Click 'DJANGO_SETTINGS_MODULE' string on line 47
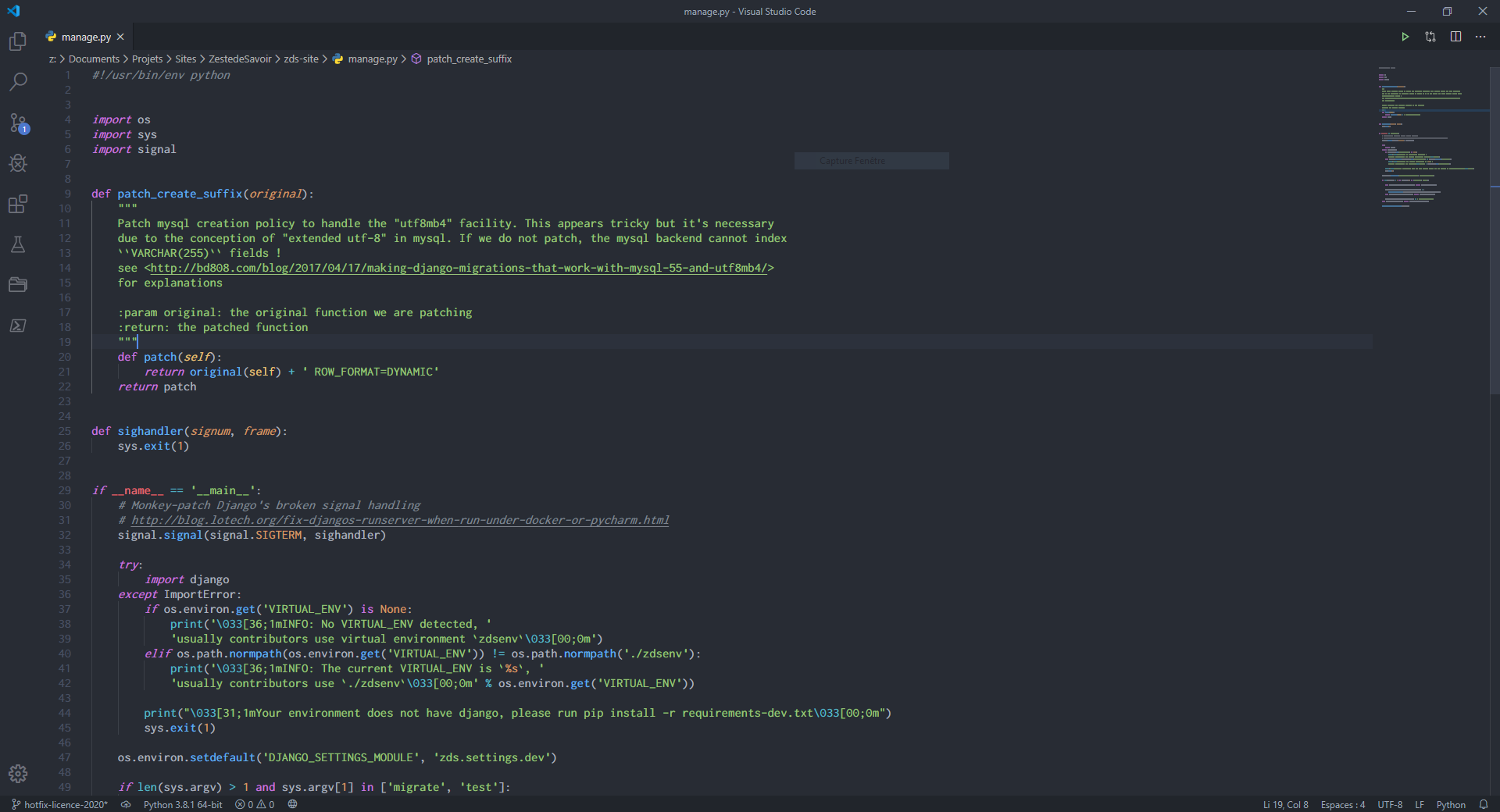This screenshot has height=812, width=1500. [x=341, y=757]
